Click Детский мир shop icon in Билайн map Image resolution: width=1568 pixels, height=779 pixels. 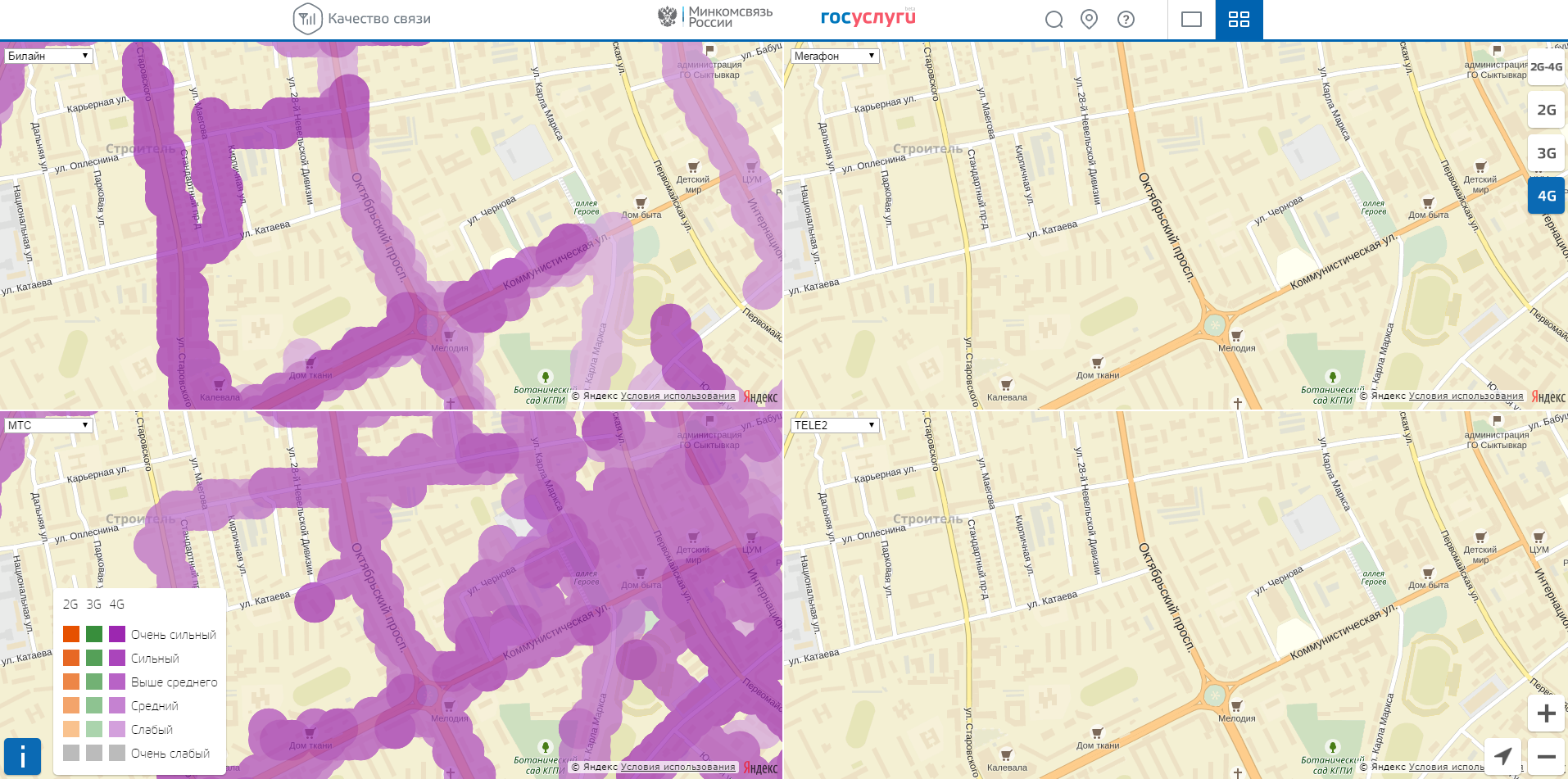click(693, 167)
